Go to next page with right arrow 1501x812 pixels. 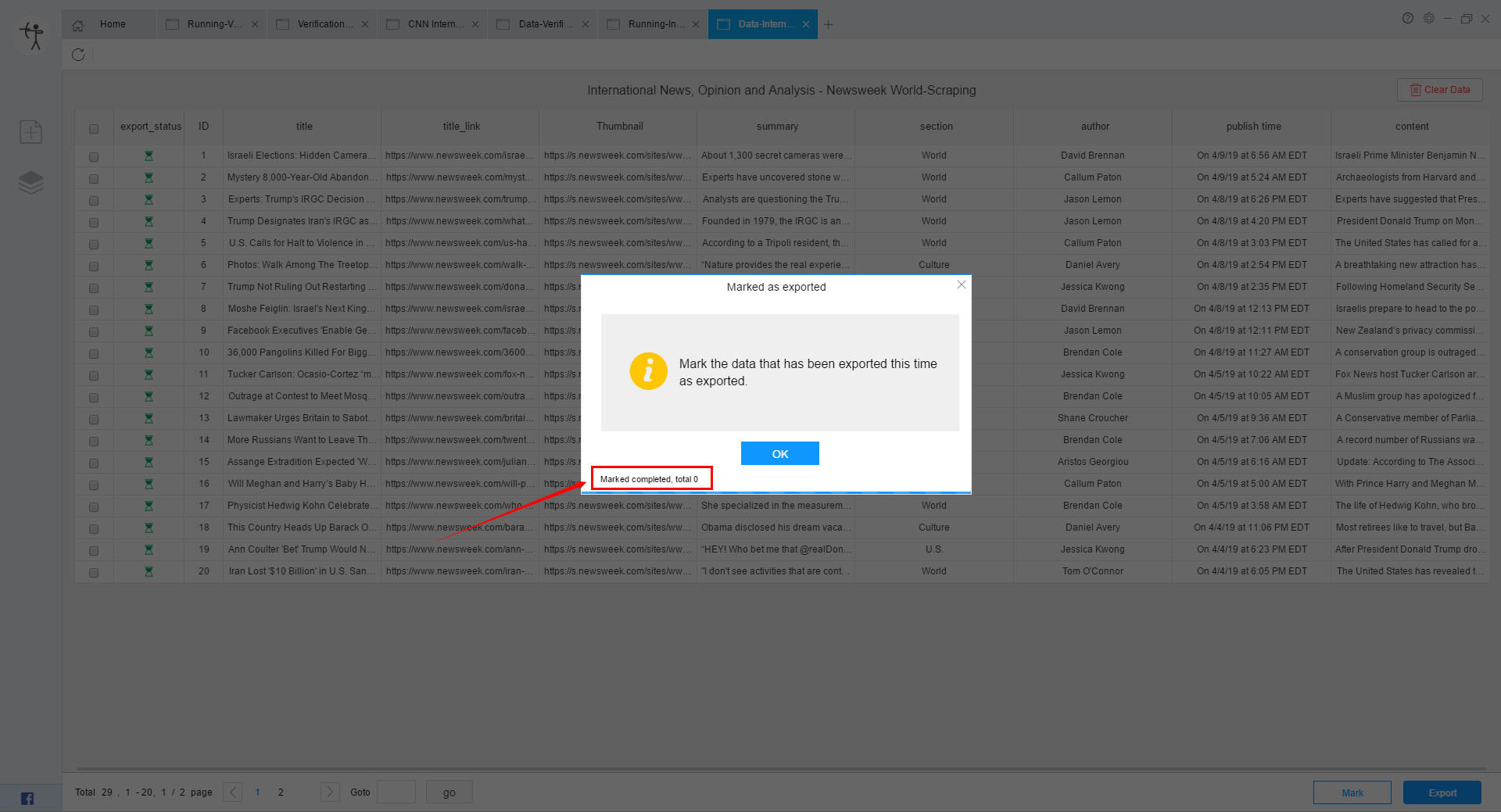click(330, 792)
